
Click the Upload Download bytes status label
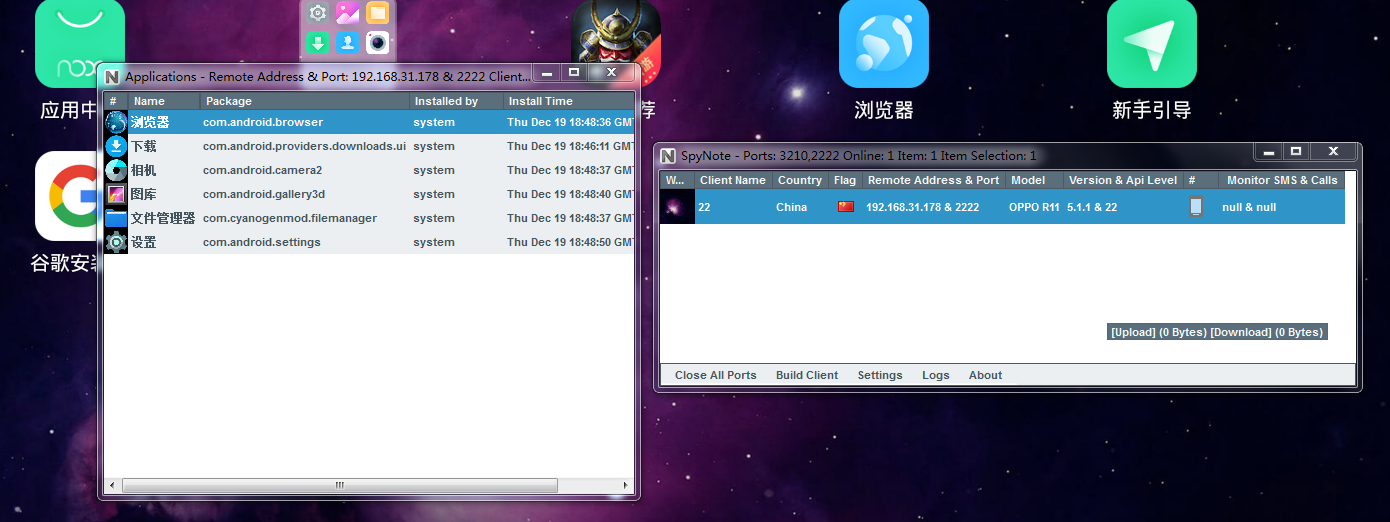(1217, 332)
